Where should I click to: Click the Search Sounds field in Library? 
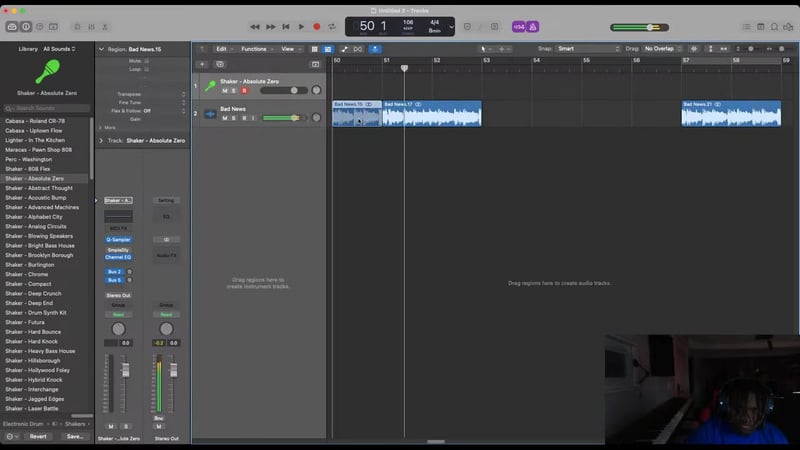(46, 108)
